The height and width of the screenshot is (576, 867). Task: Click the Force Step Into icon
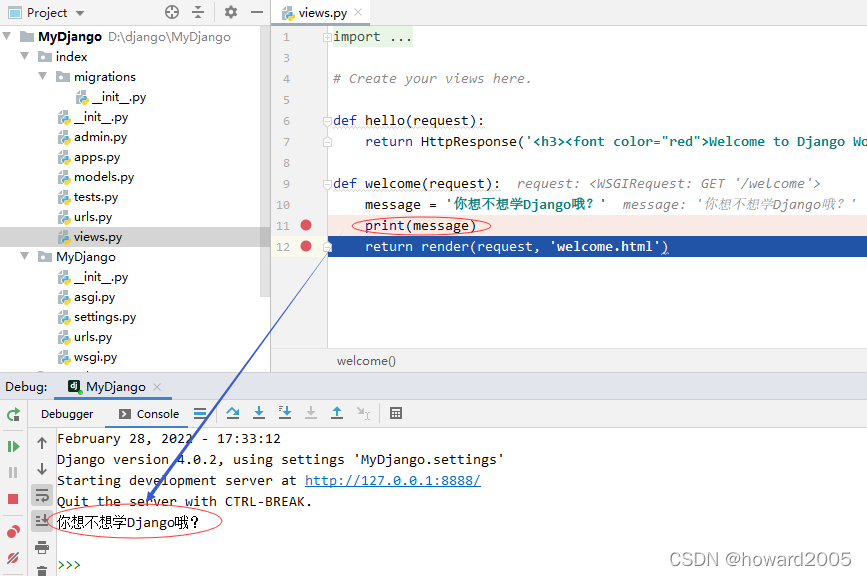coord(311,413)
